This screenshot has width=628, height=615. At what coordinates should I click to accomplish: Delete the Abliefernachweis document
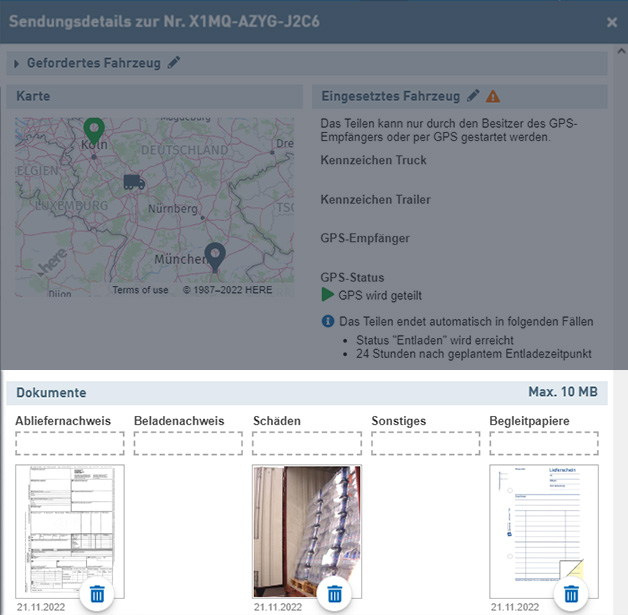point(97,594)
